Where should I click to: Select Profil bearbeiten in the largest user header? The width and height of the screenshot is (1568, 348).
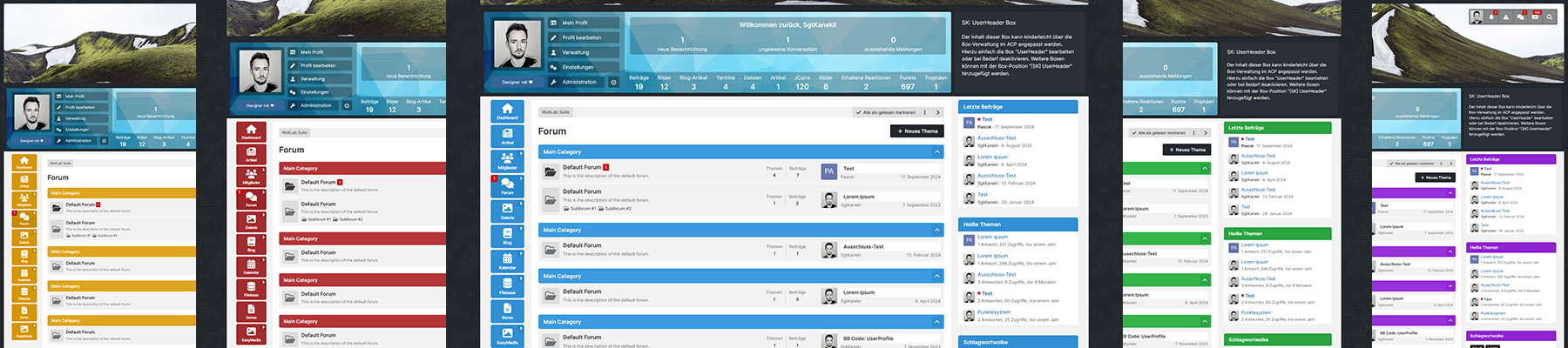581,37
